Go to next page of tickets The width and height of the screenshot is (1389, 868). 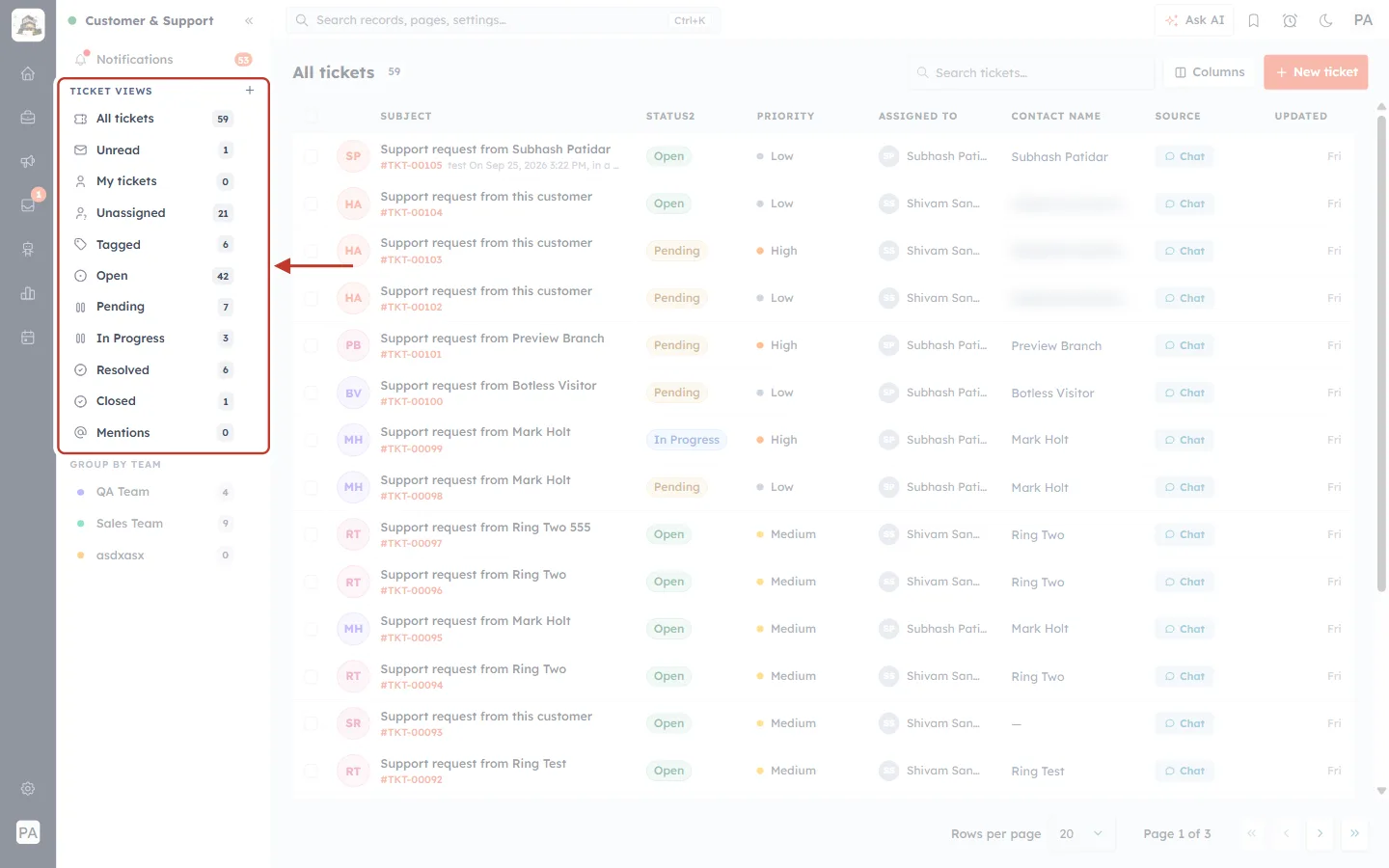[1320, 833]
